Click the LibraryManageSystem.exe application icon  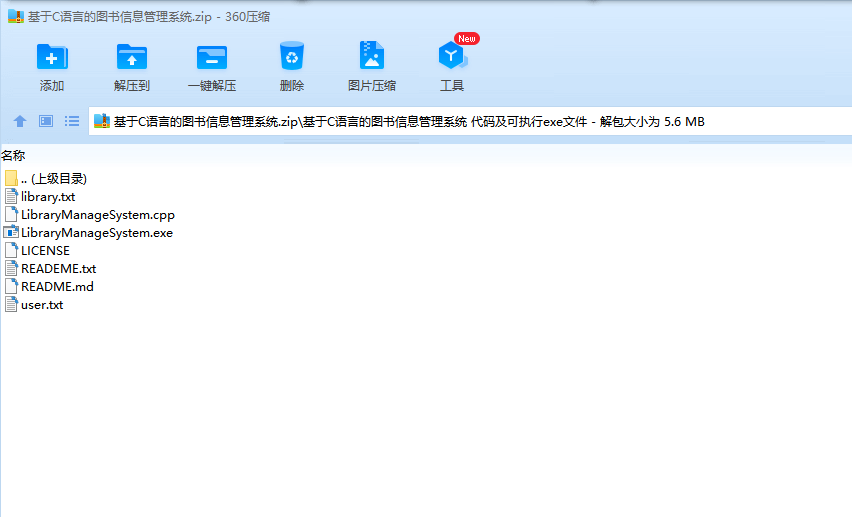pos(11,232)
